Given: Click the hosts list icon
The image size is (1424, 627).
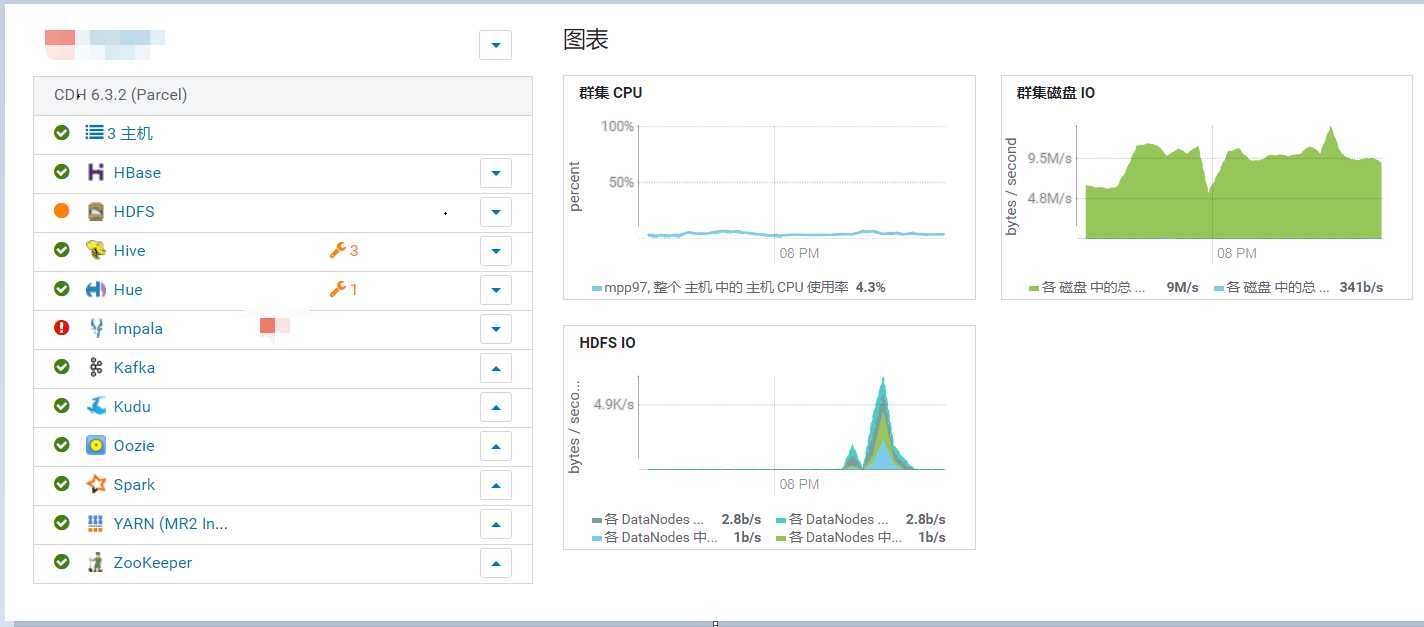Looking at the screenshot, I should click(x=95, y=132).
